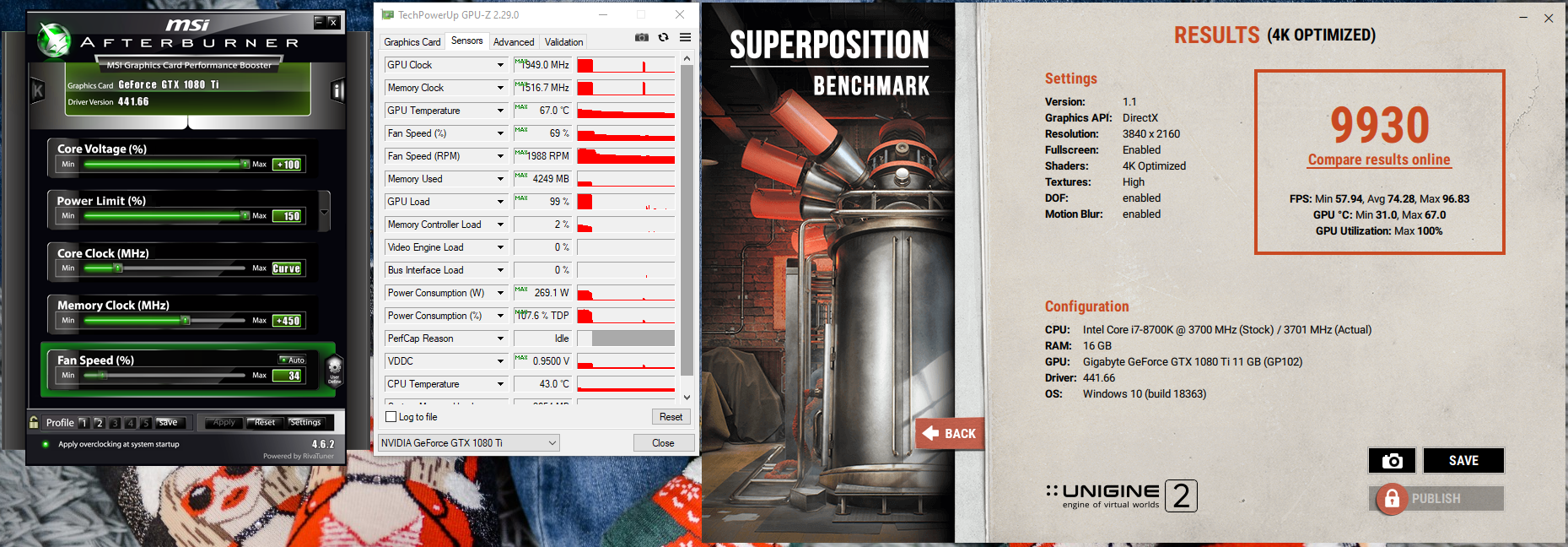Screen dimensions: 1568x547
Task: Open the GPU-Z hamburger menu
Action: 685,37
